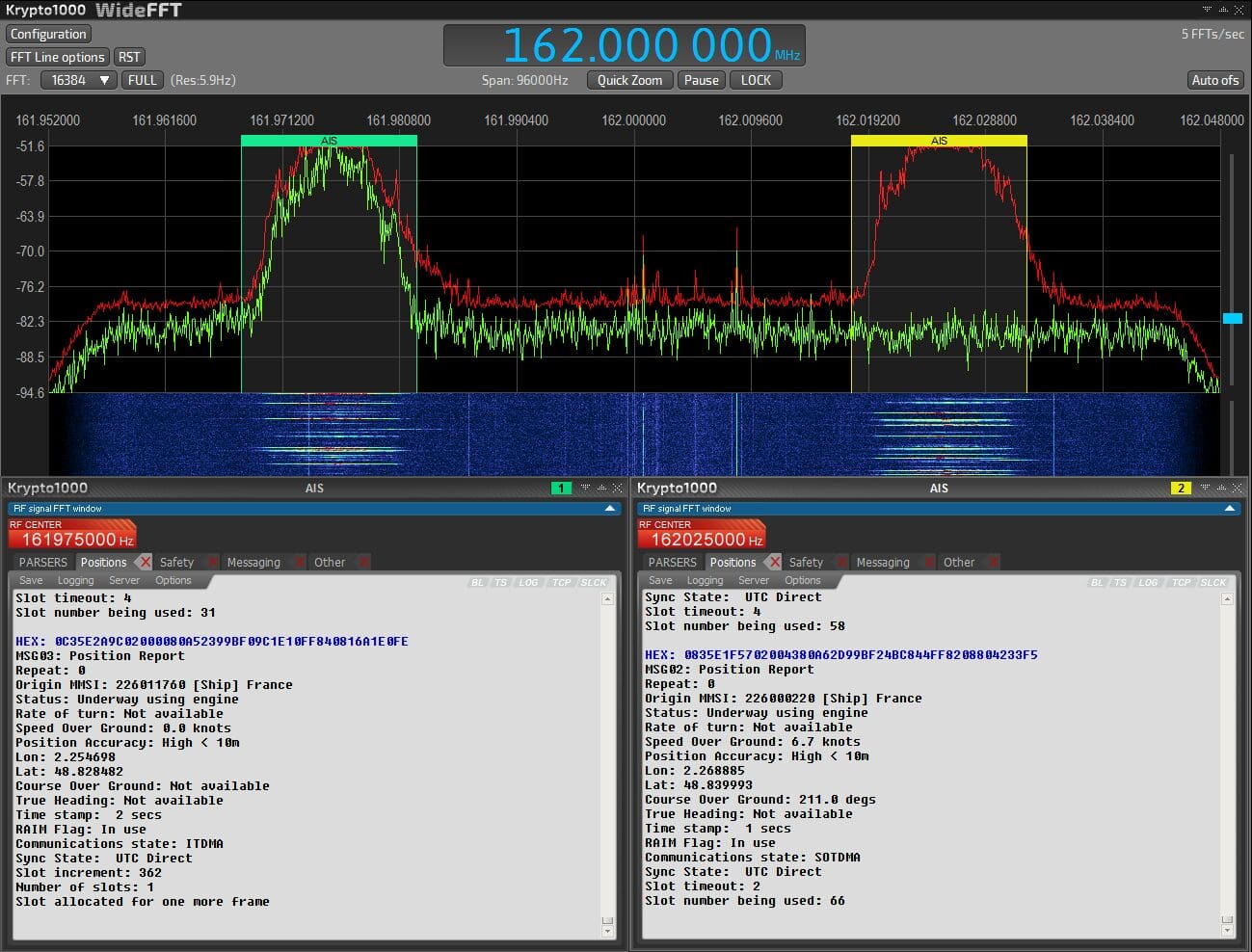Click left RF CENTER 161975000 Hz field
This screenshot has width=1252, height=952.
72,534
